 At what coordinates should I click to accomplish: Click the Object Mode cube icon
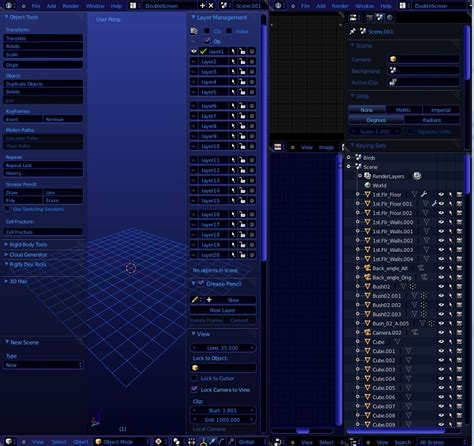98,442
